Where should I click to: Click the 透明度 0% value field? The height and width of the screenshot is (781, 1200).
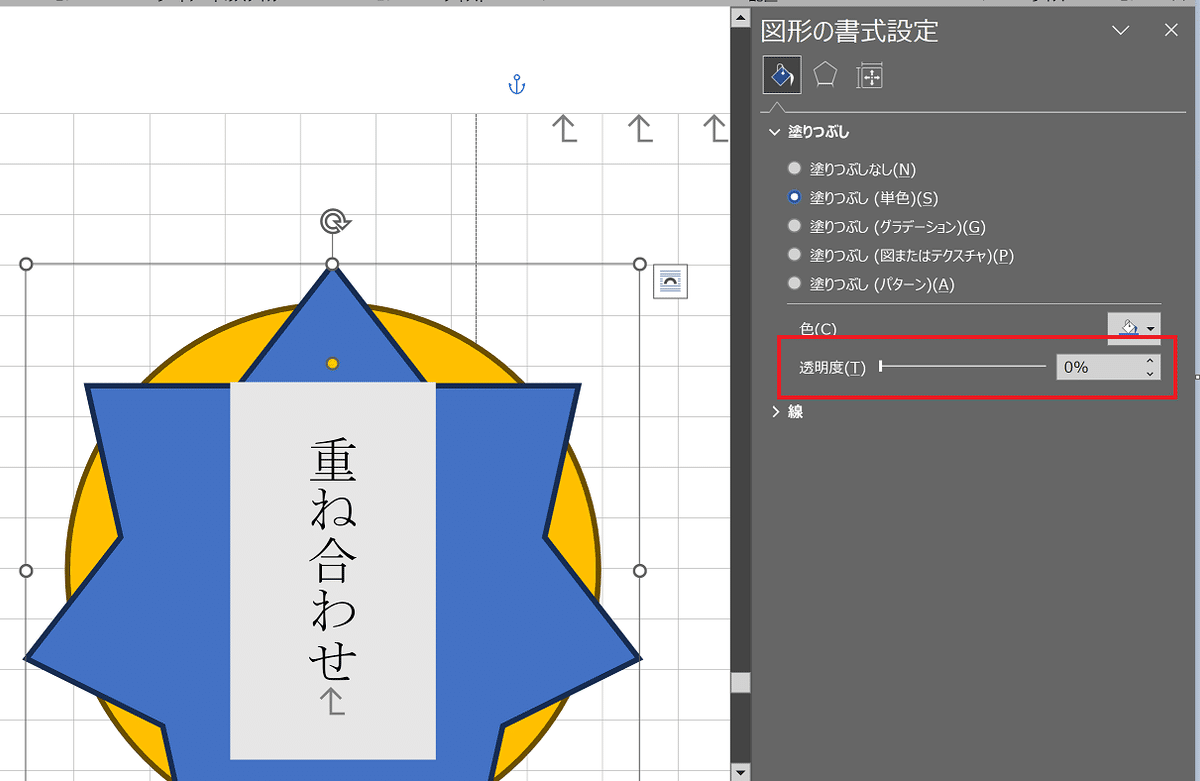tap(1098, 367)
